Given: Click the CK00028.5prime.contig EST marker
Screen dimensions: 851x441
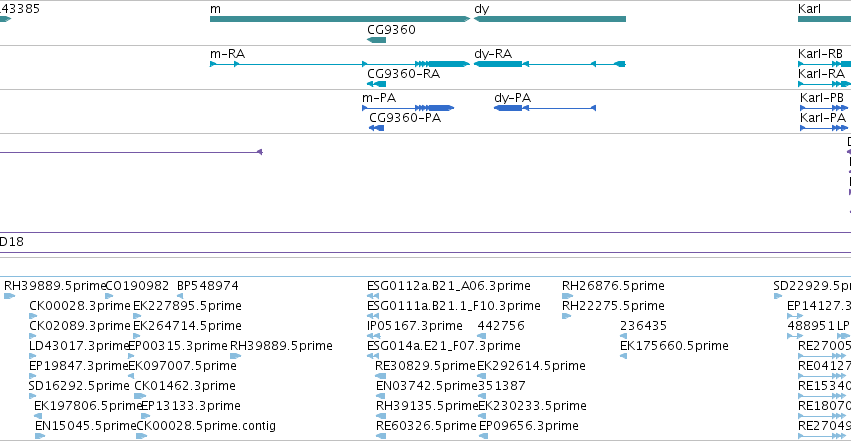Looking at the screenshot, I should tap(142, 436).
